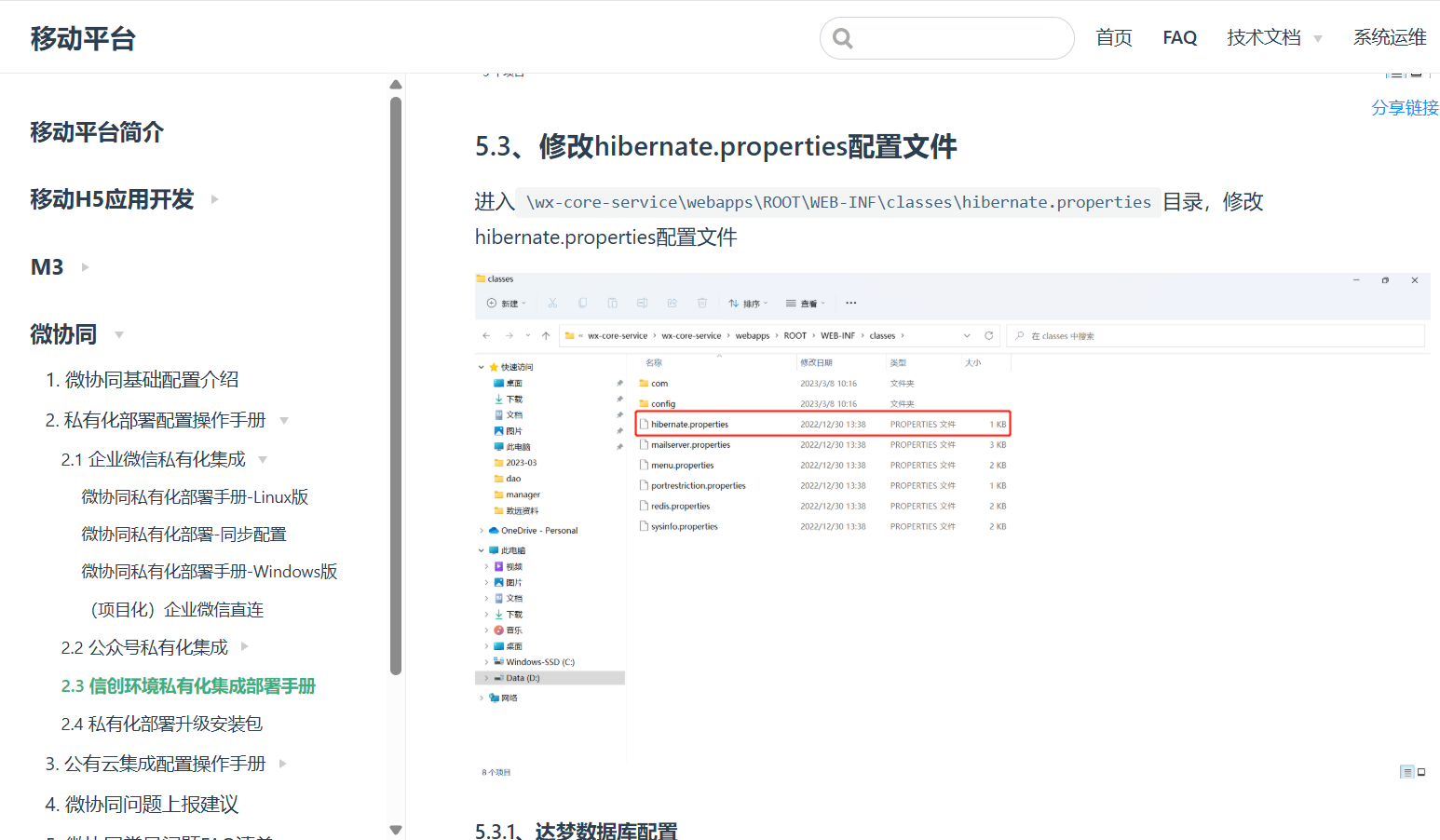This screenshot has width=1440, height=840.
Task: Focus the top search input field
Action: 946,38
